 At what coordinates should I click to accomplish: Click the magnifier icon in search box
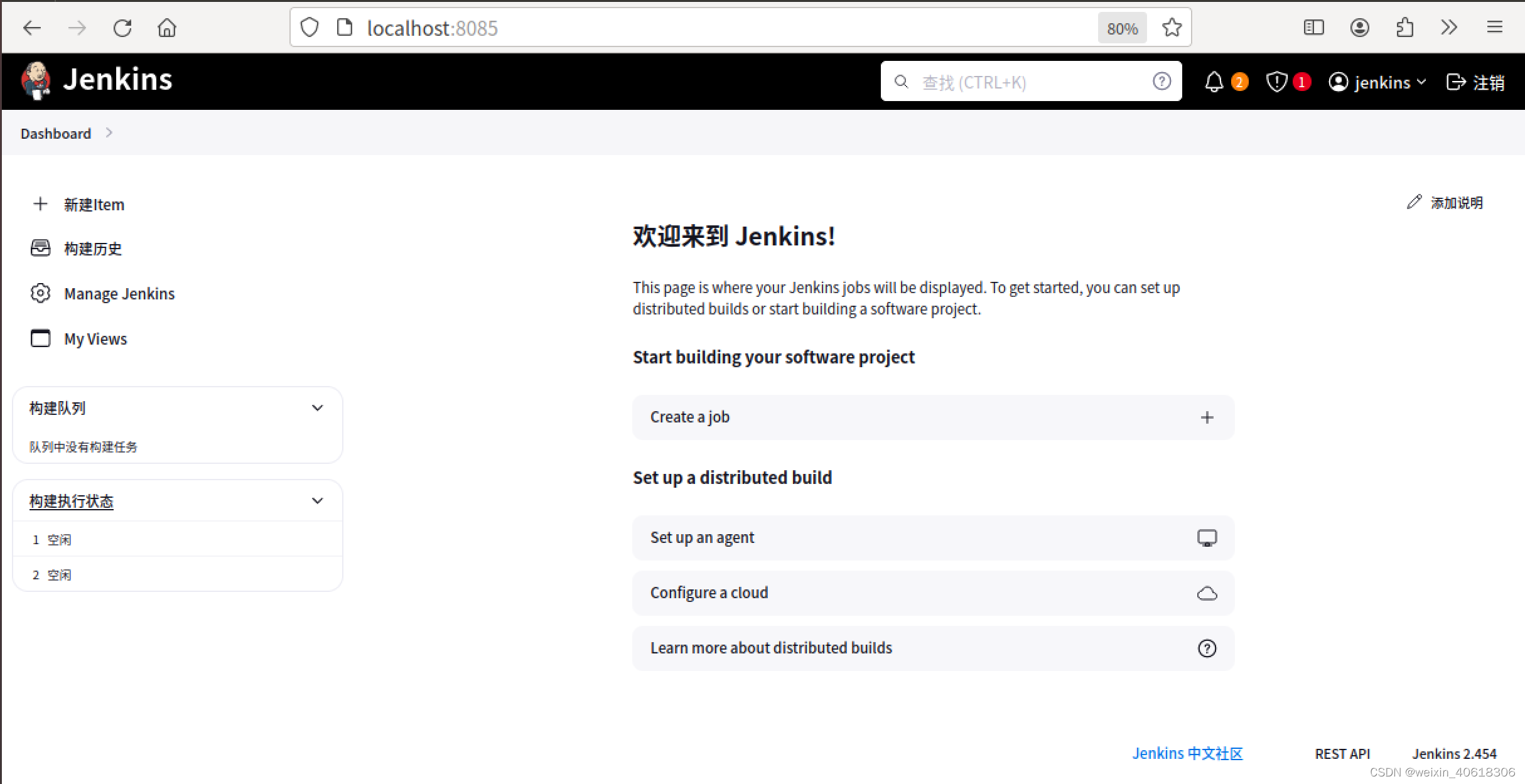click(901, 82)
